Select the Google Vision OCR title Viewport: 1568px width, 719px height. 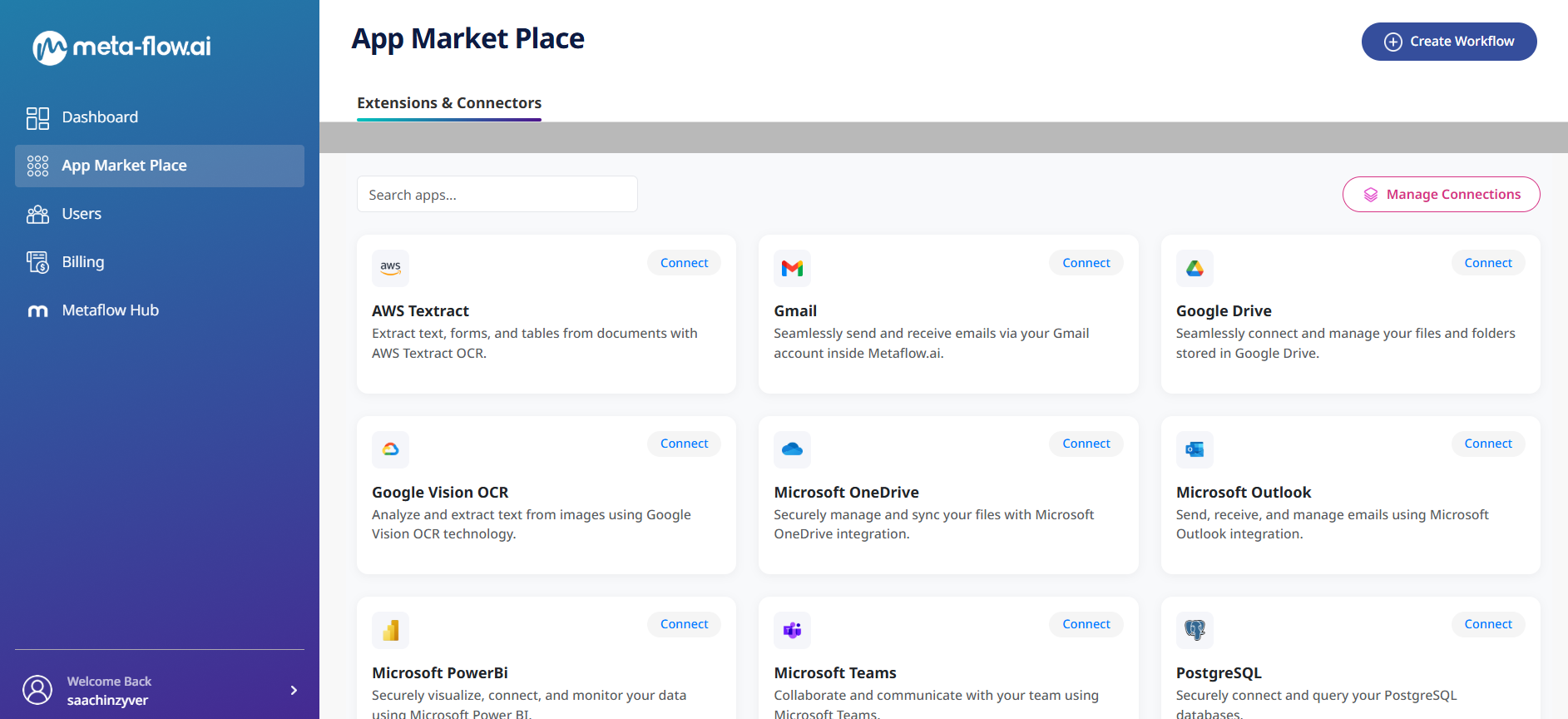point(440,493)
